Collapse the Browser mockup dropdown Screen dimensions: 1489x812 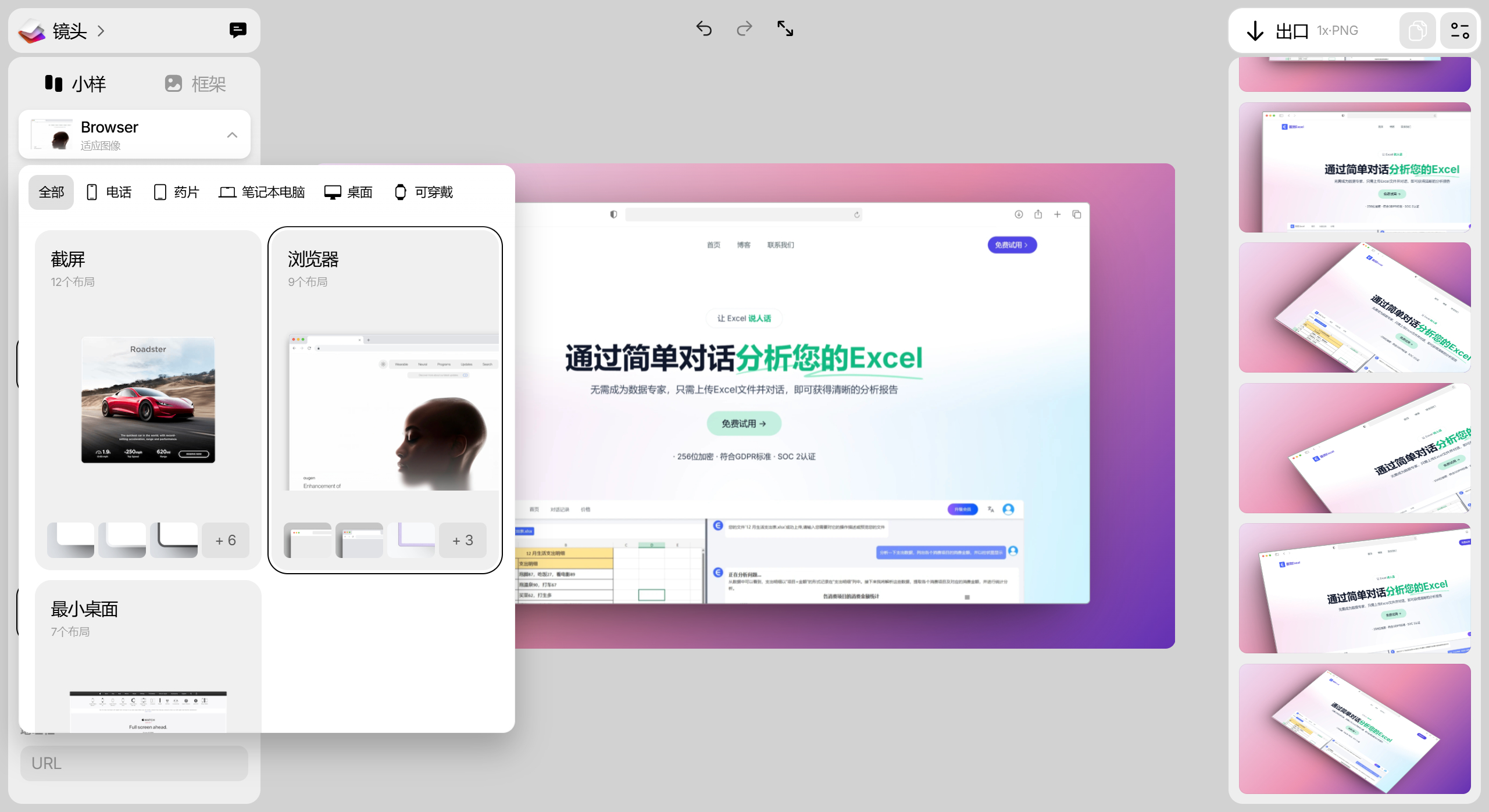pyautogui.click(x=232, y=135)
